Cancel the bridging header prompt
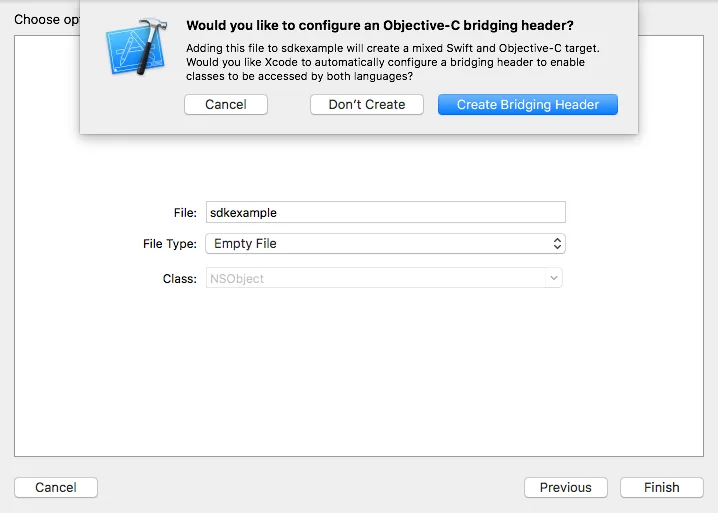The width and height of the screenshot is (718, 513). pyautogui.click(x=226, y=104)
